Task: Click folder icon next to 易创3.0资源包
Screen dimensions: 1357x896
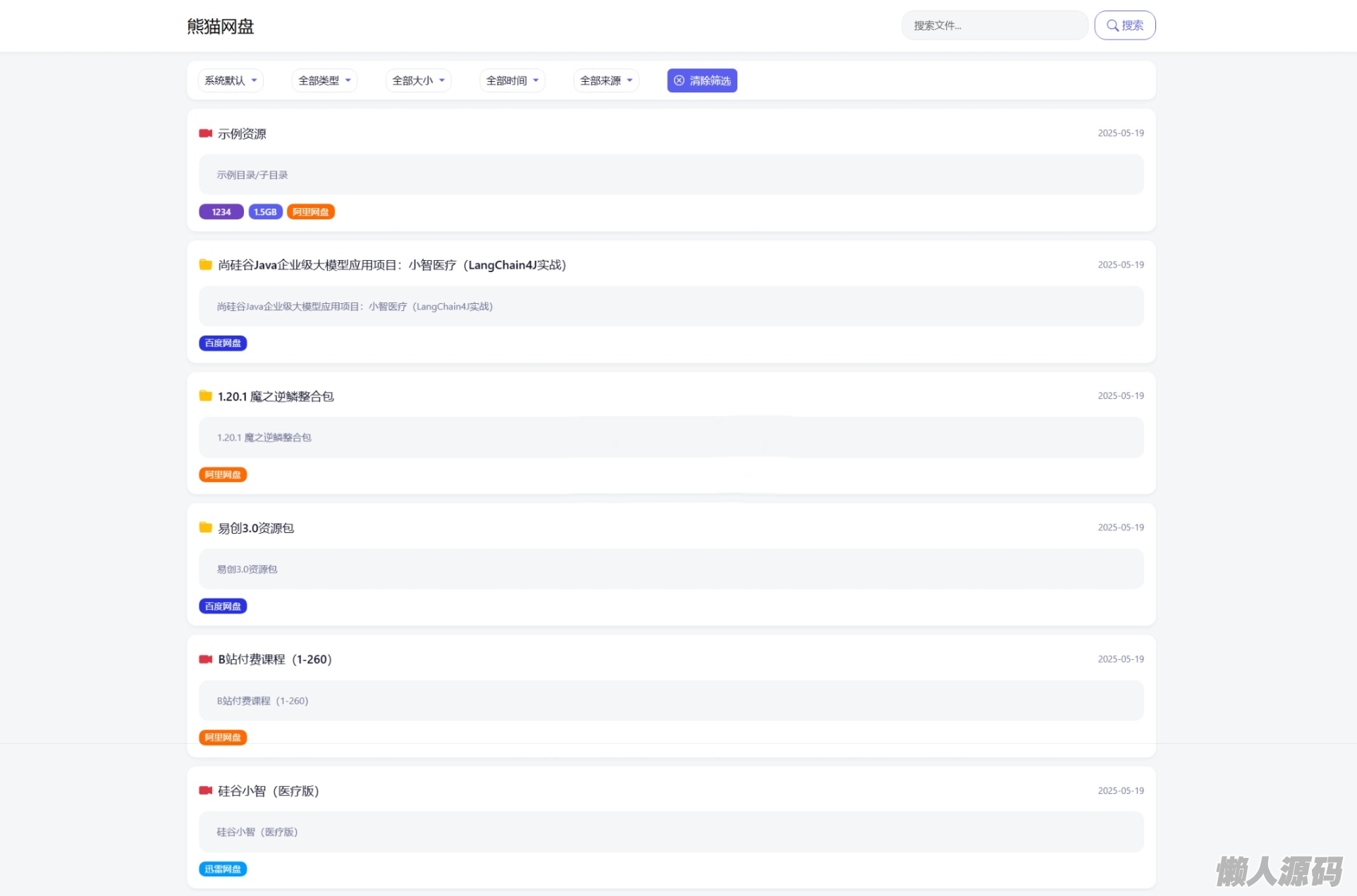Action: coord(205,527)
